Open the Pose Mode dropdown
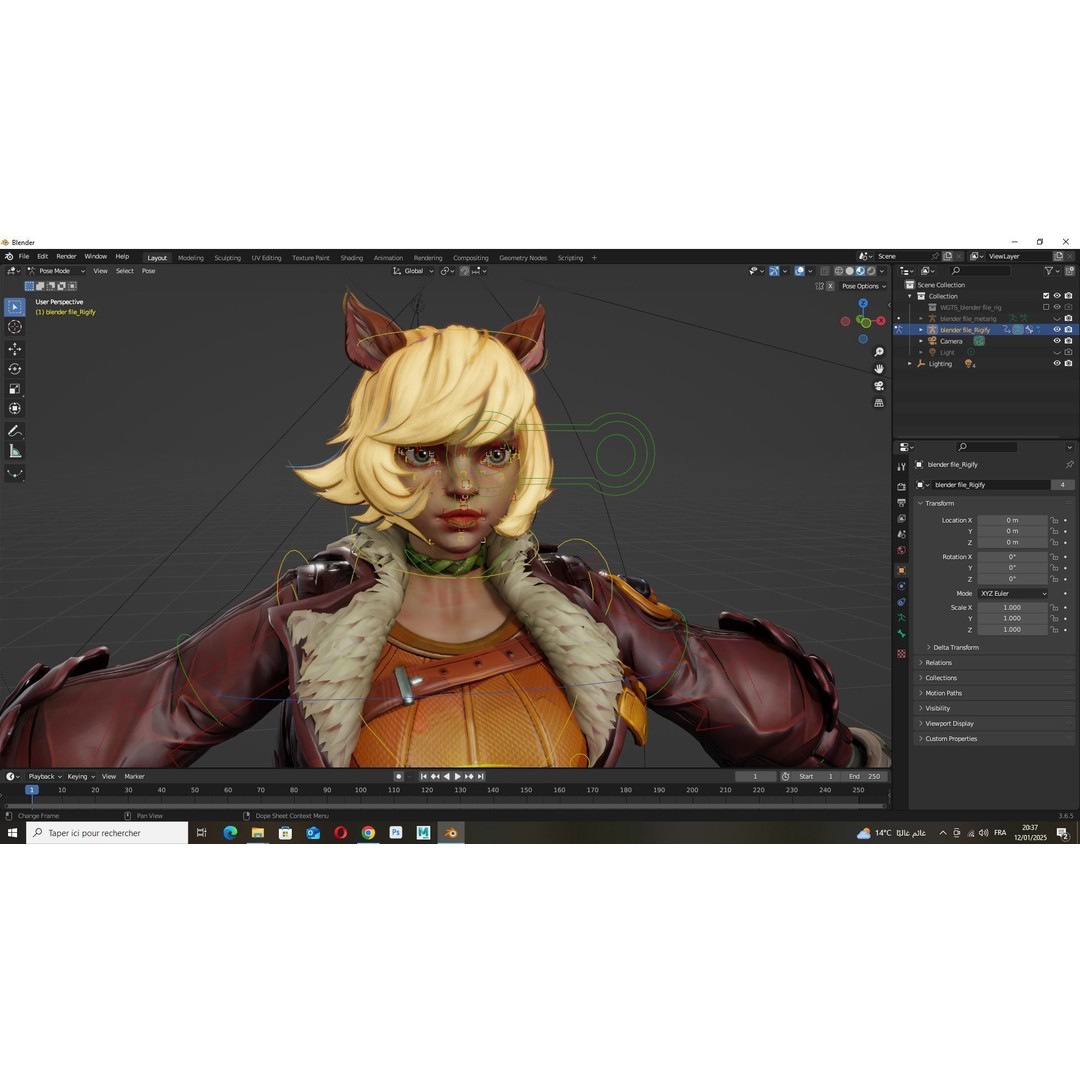1080x1080 pixels. [x=55, y=271]
